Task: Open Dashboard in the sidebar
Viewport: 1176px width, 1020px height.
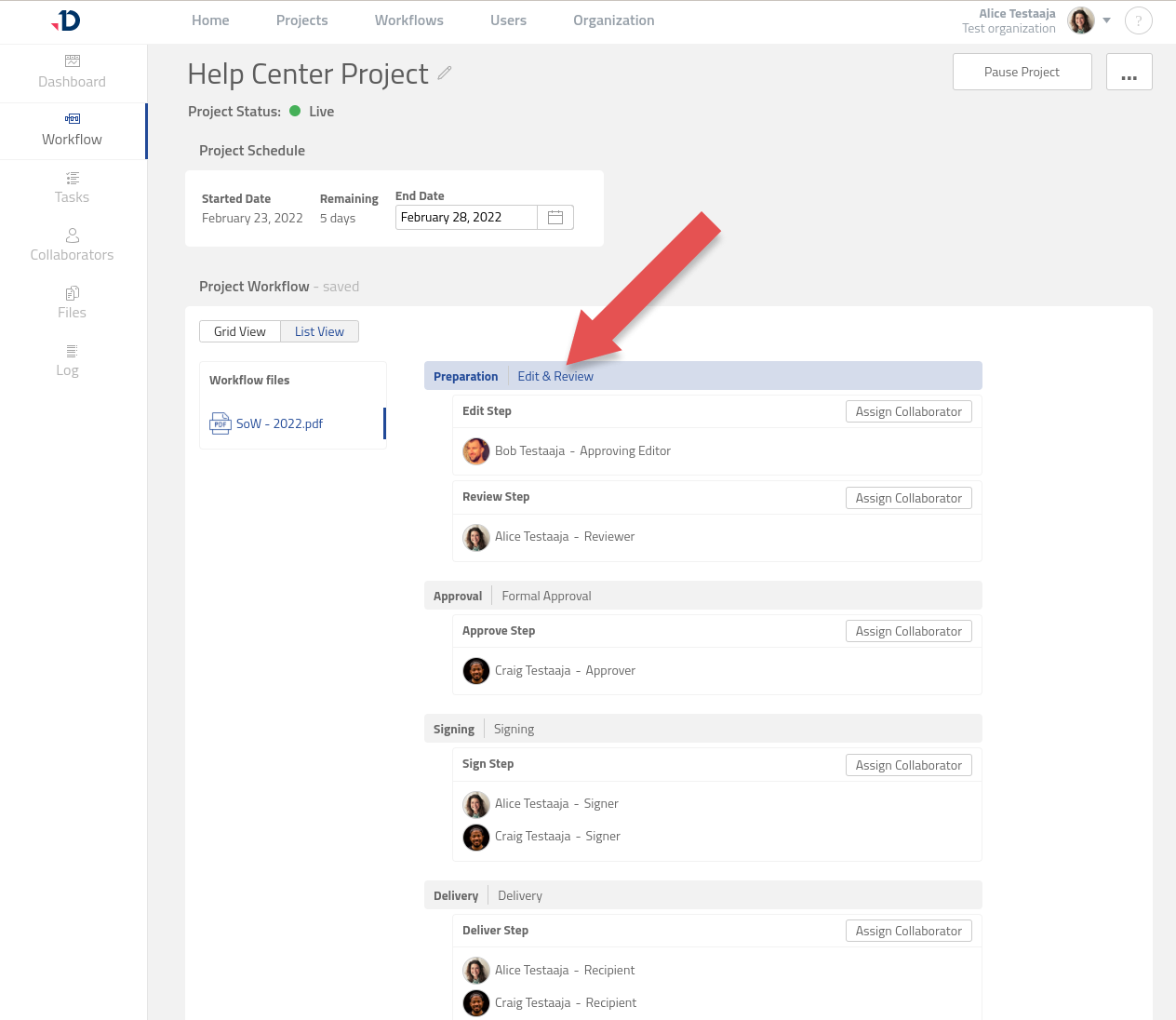Action: point(72,72)
